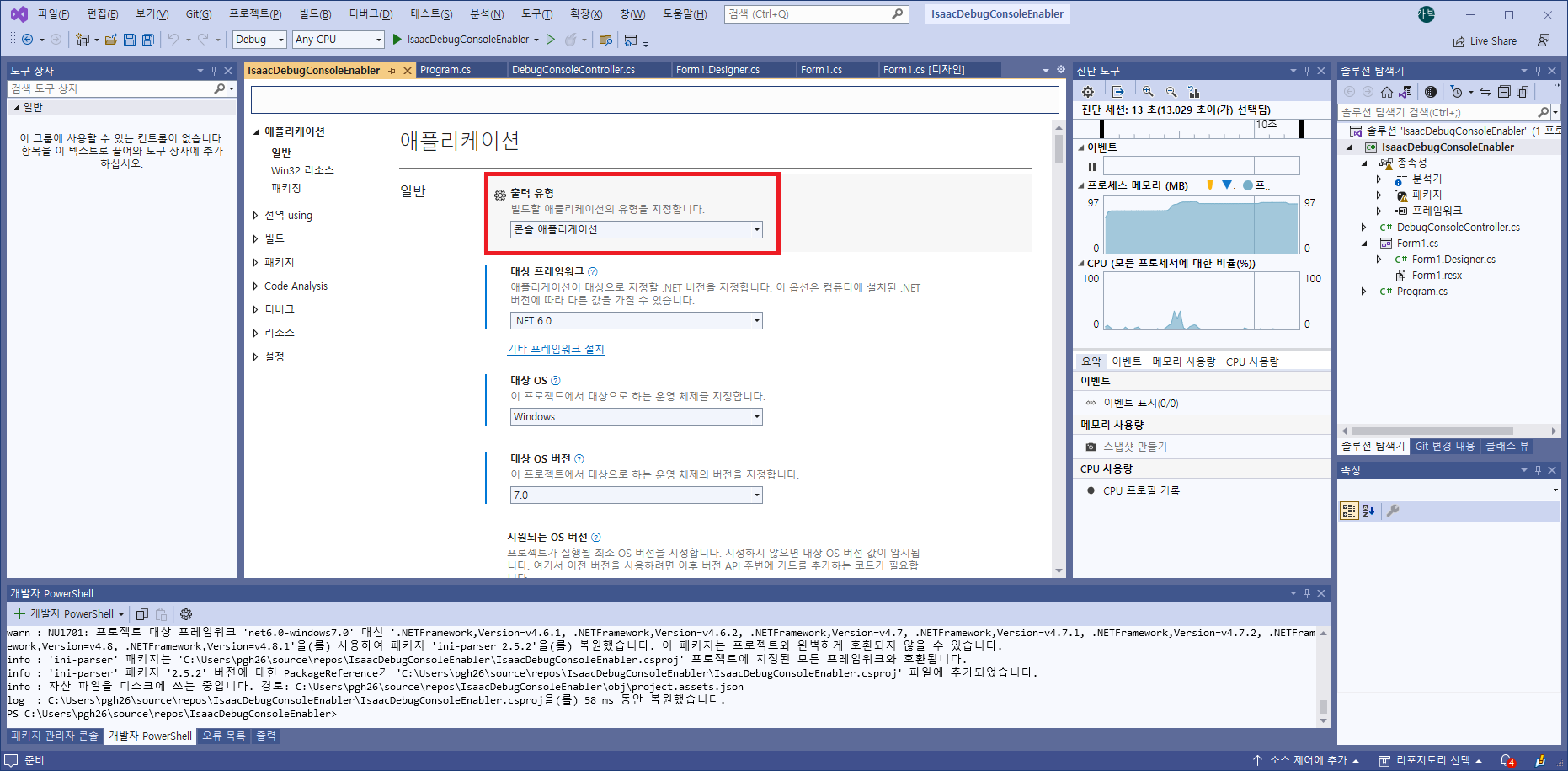Screen dimensions: 1568x771
Task: Click the Solution Explorer home icon
Action: pos(1386,92)
